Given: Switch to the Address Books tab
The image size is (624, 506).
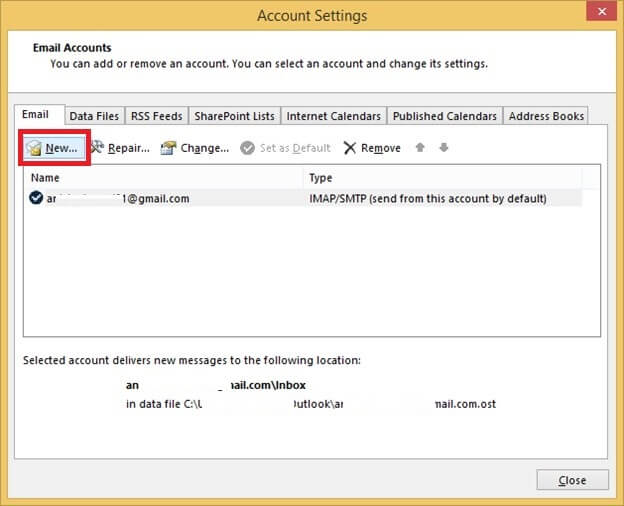Looking at the screenshot, I should pos(546,116).
